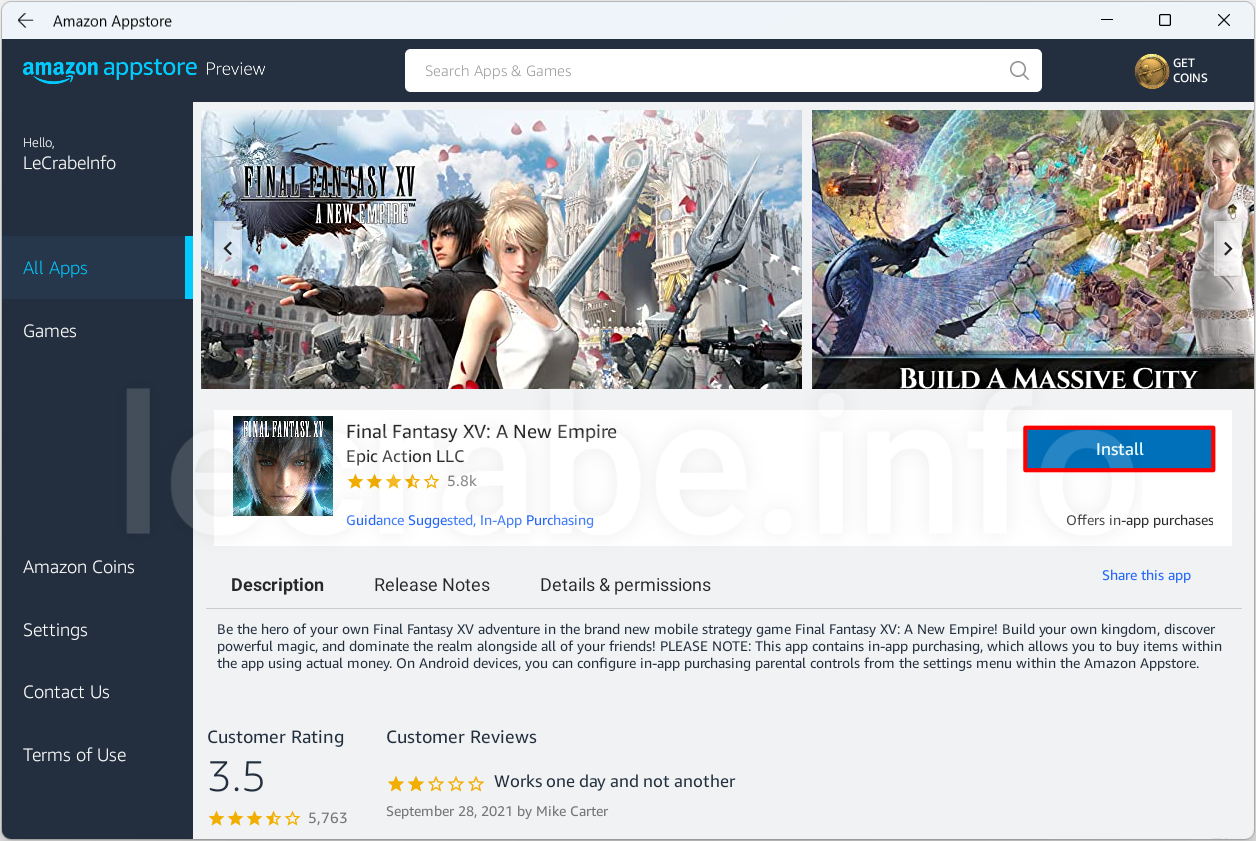Close the Amazon Appstore window
Viewport: 1256px width, 841px height.
(x=1224, y=20)
